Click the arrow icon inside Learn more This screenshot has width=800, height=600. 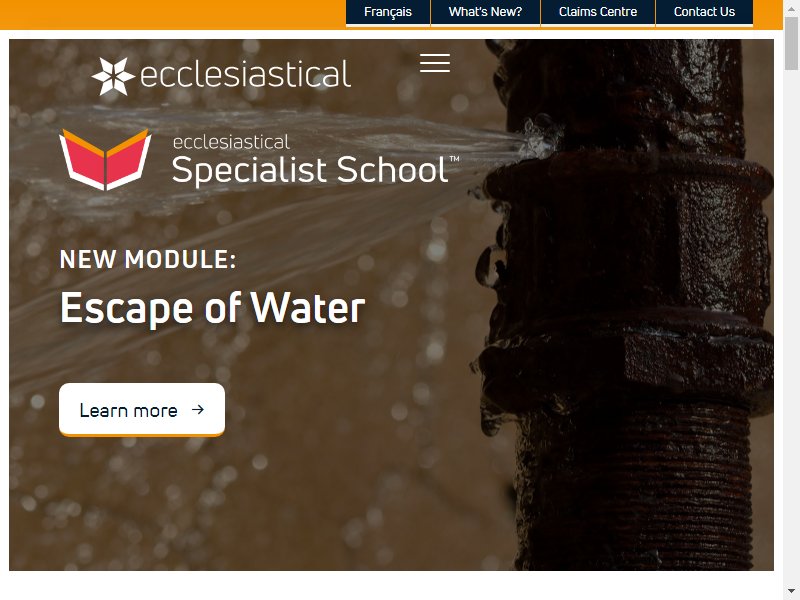(x=198, y=409)
